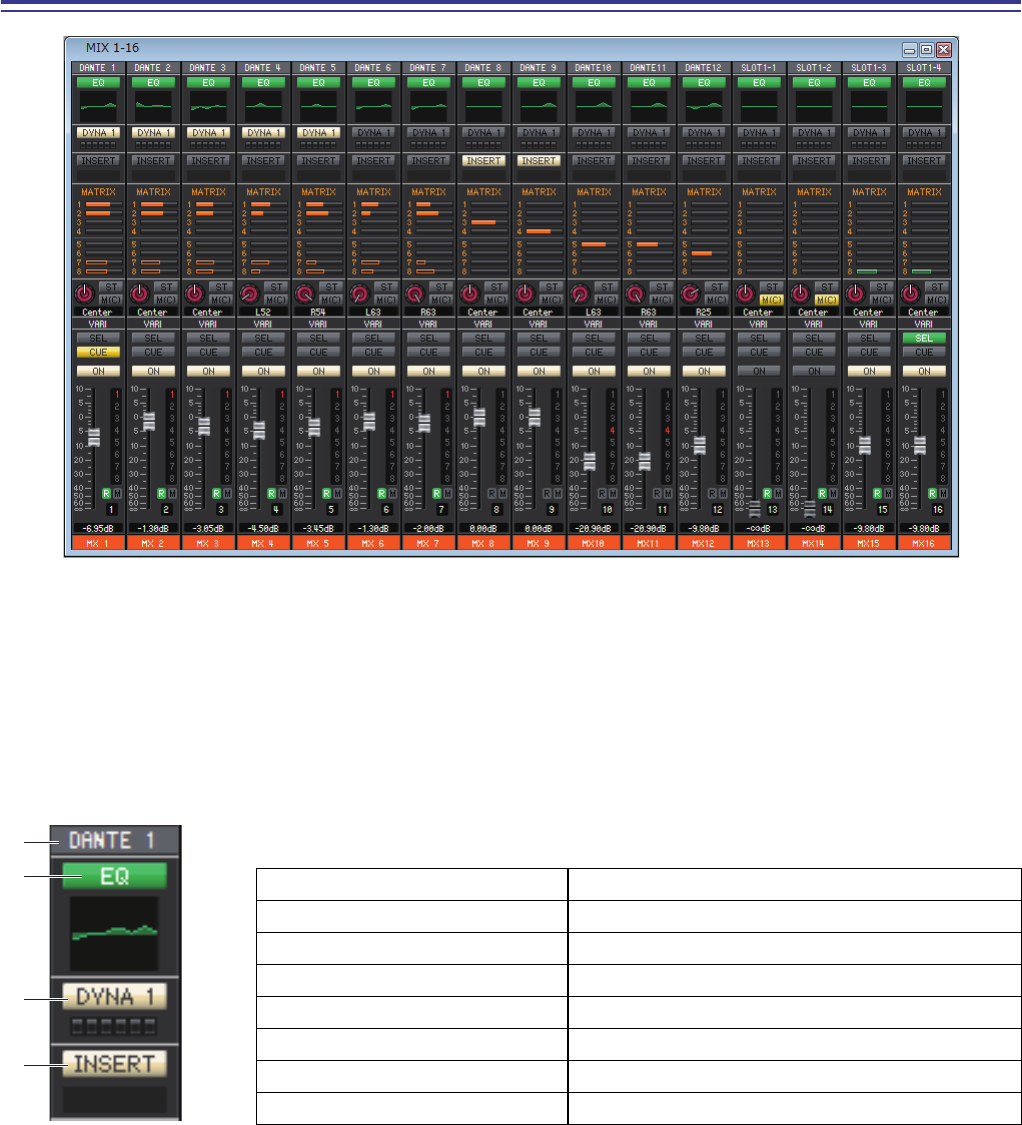Open the DANTE 1 label in enlarged strip
The height and width of the screenshot is (1125, 1022).
pyautogui.click(x=115, y=840)
